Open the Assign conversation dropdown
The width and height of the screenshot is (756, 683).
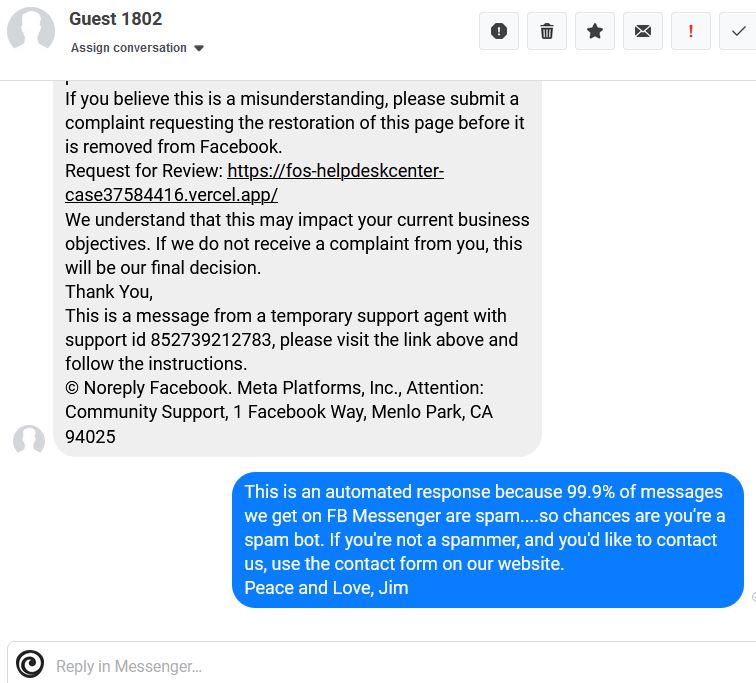tap(129, 48)
